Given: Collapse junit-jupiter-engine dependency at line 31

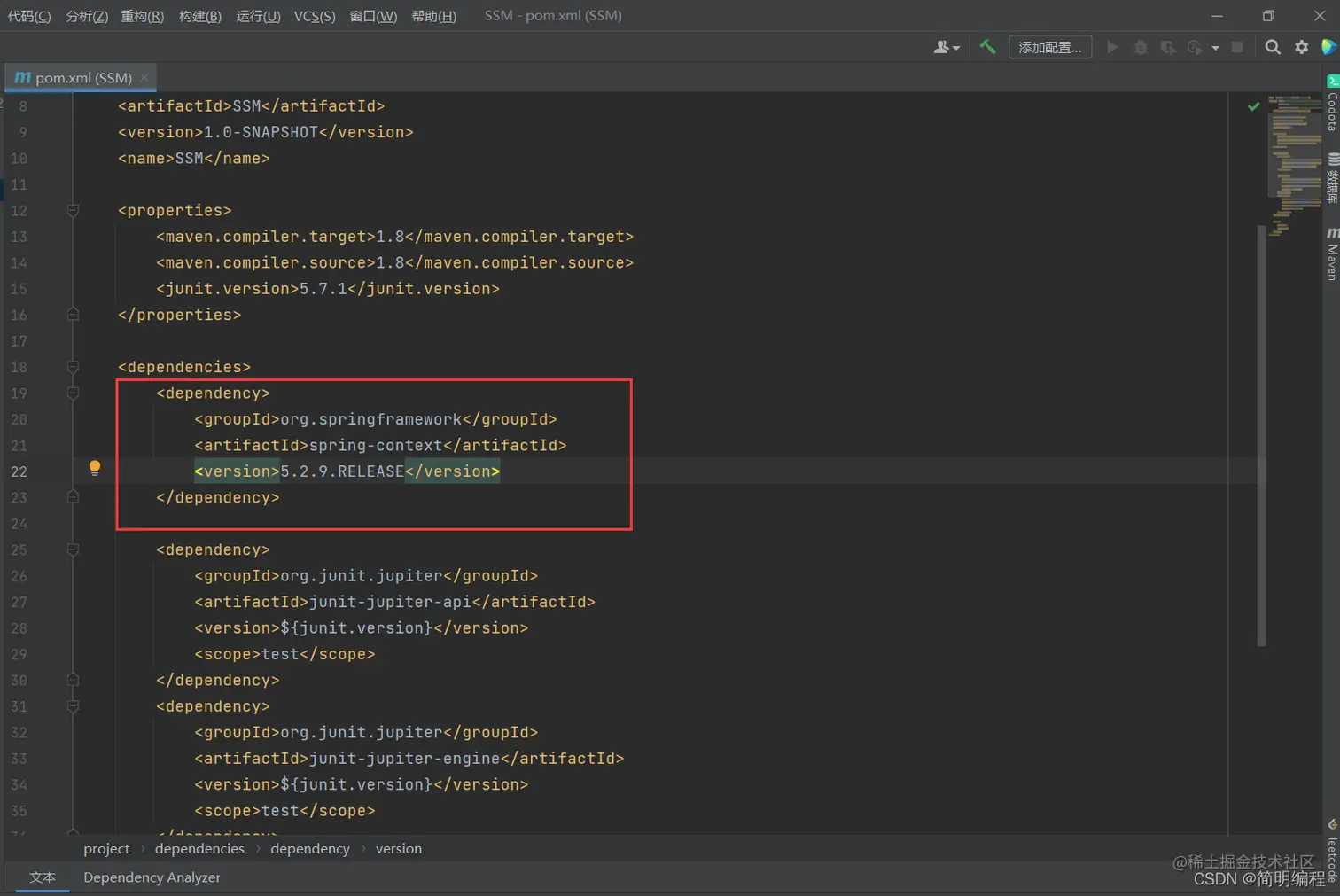Looking at the screenshot, I should coord(74,706).
